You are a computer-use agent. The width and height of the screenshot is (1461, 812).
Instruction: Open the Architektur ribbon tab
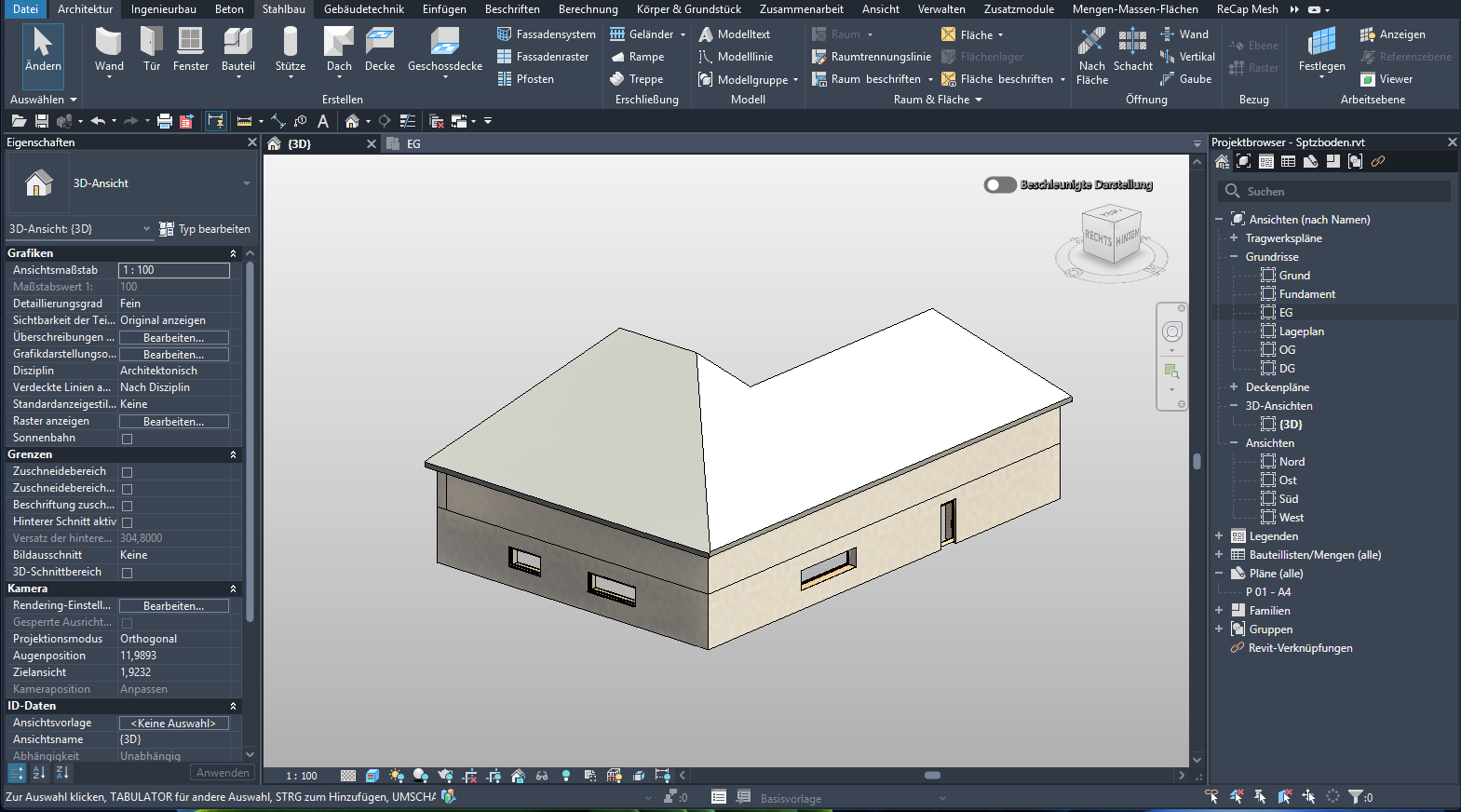pyautogui.click(x=85, y=9)
